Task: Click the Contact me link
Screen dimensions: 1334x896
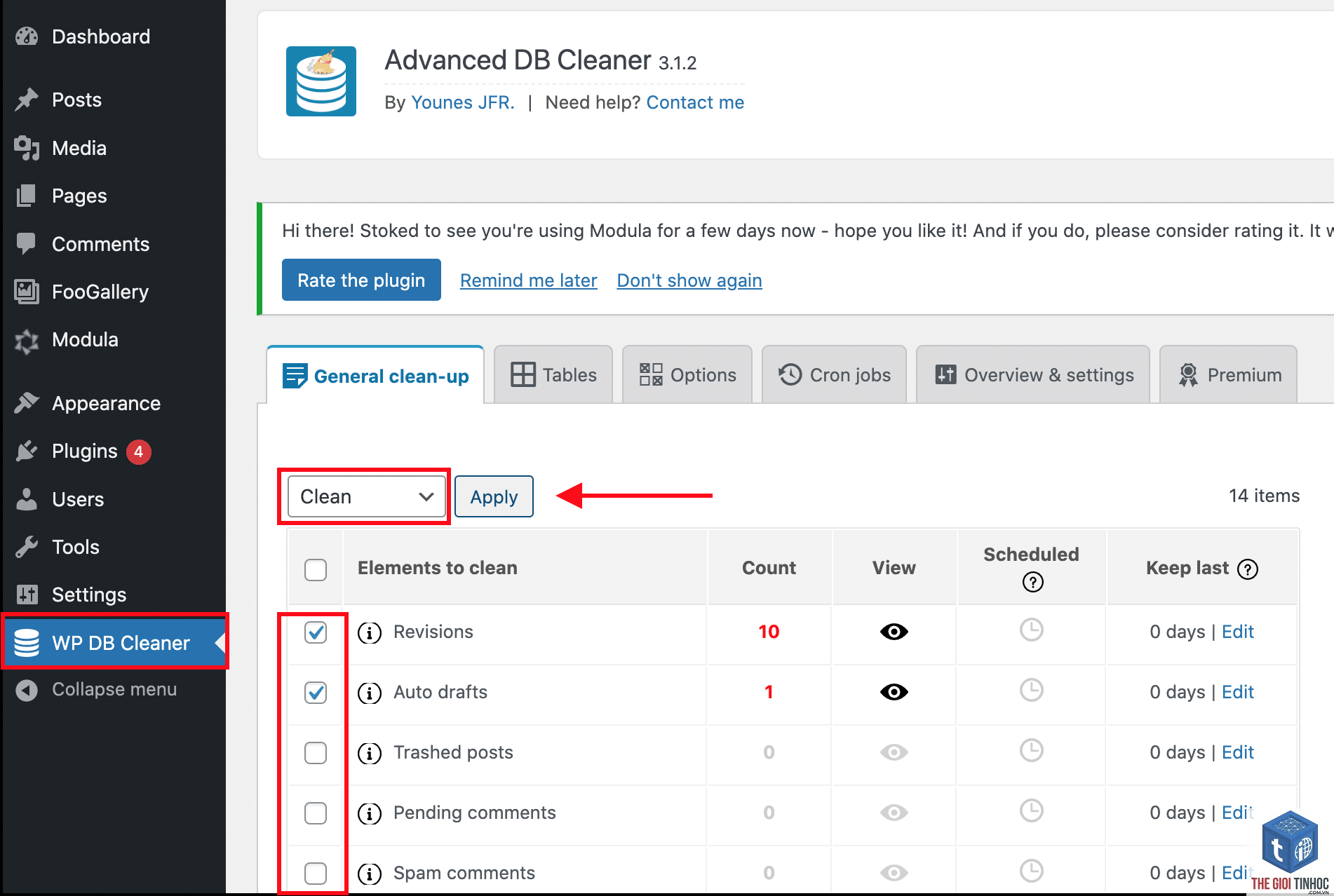Action: 695,102
